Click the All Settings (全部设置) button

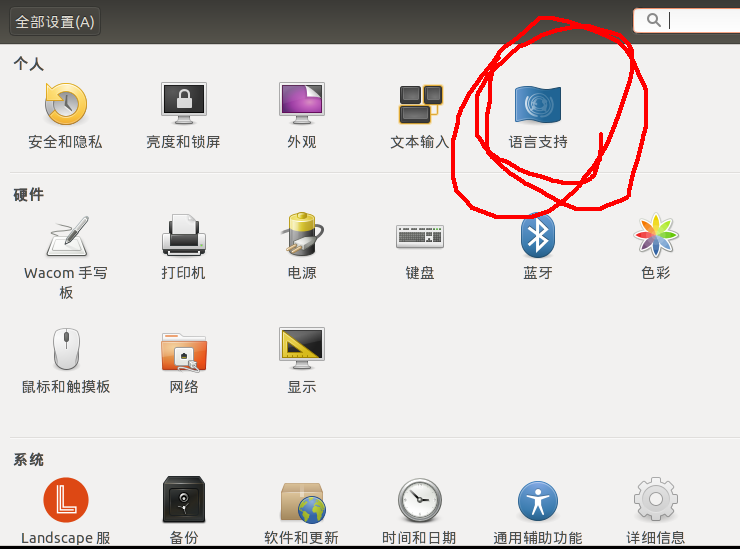click(x=55, y=22)
